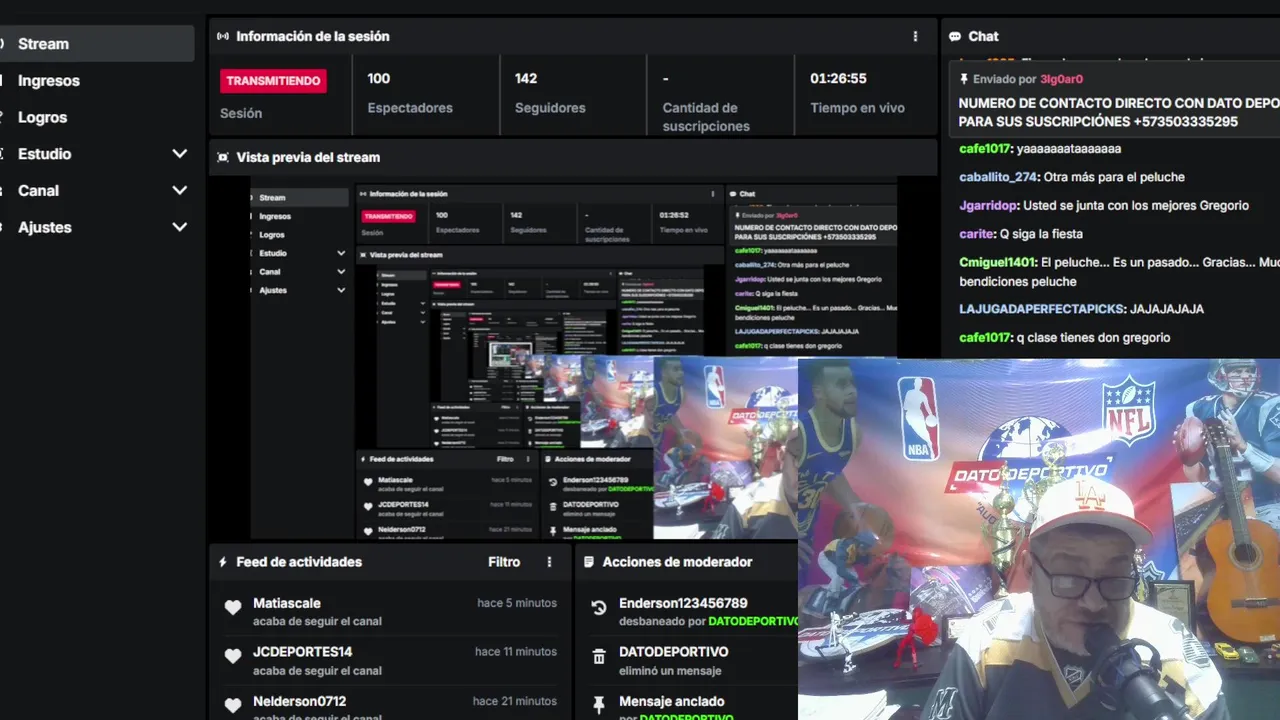Open Logros page from sidebar
Viewport: 1280px width, 720px height.
click(42, 117)
